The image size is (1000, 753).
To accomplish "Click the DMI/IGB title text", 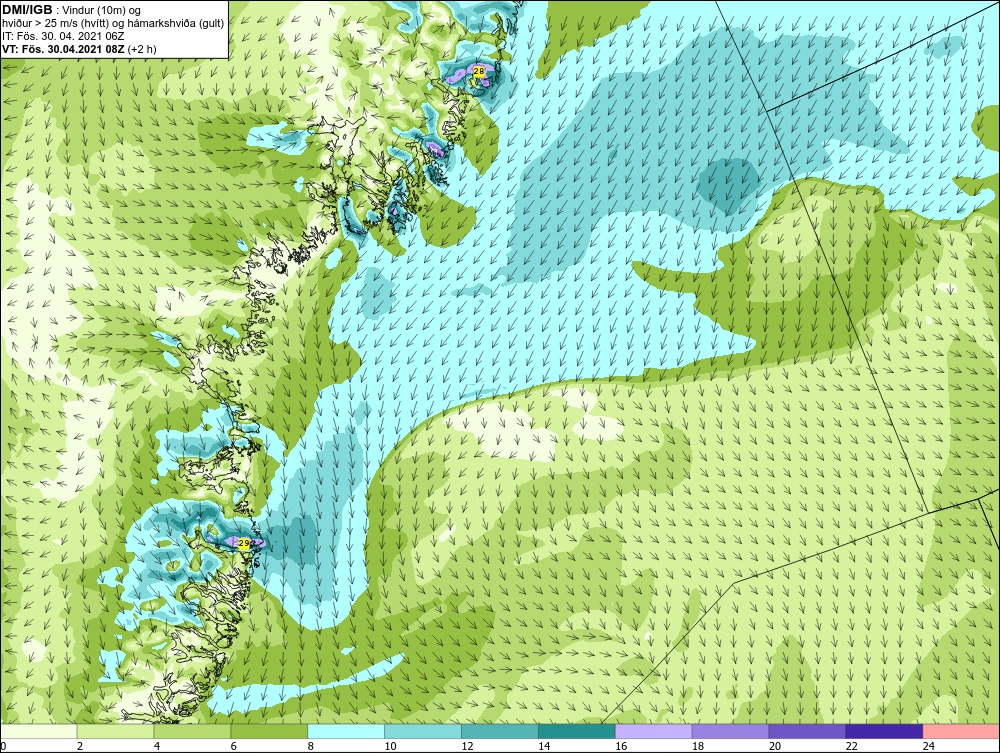I will click(x=27, y=10).
